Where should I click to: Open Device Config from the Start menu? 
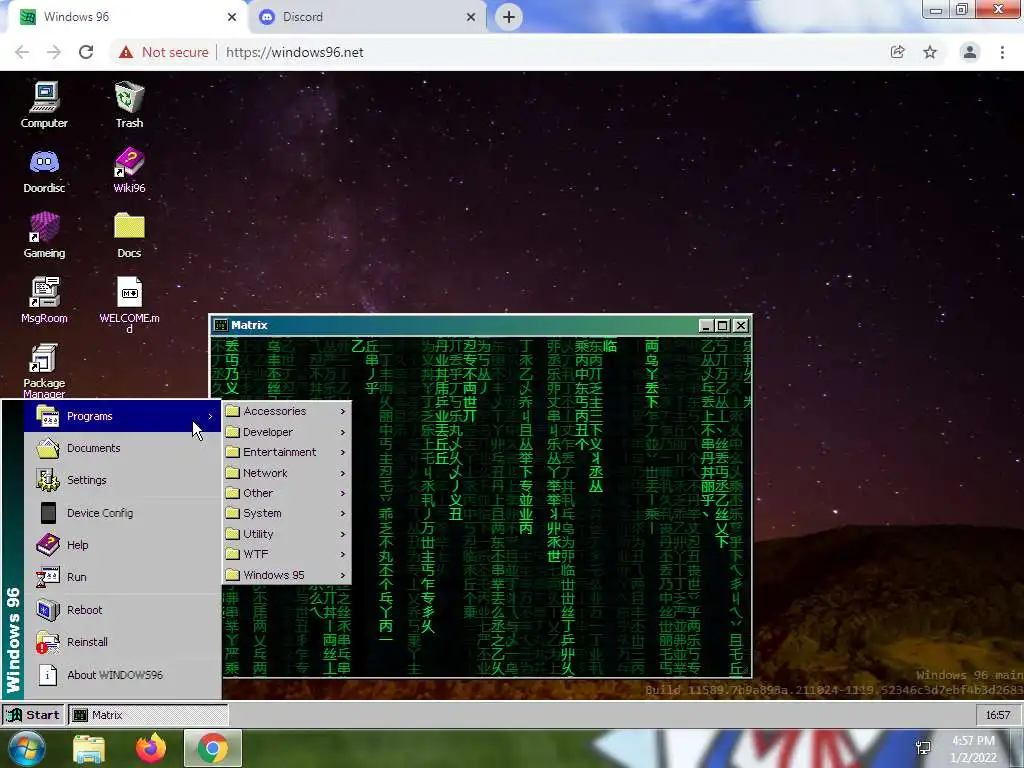pyautogui.click(x=122, y=513)
